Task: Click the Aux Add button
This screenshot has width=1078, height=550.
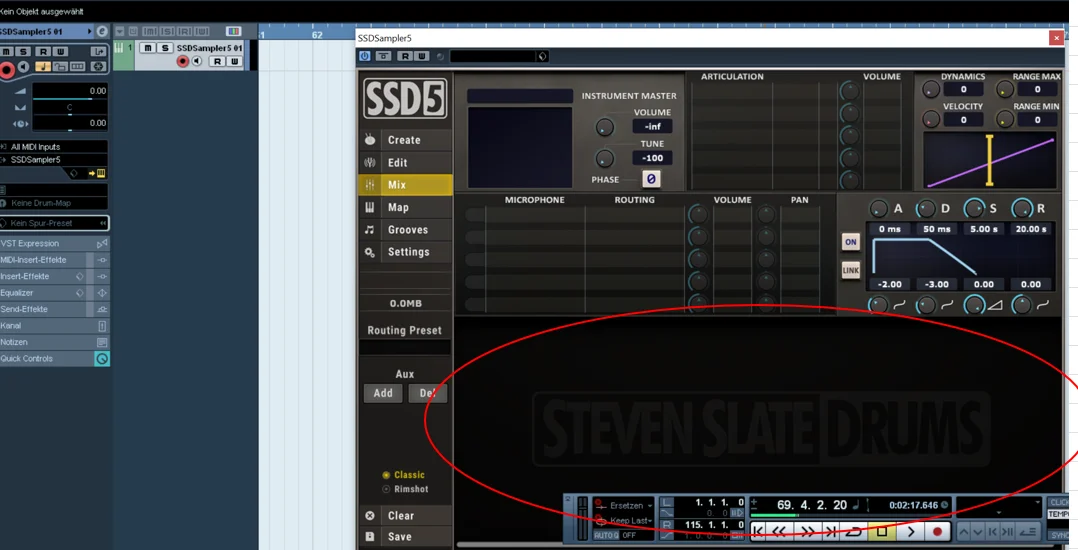Action: (x=383, y=393)
